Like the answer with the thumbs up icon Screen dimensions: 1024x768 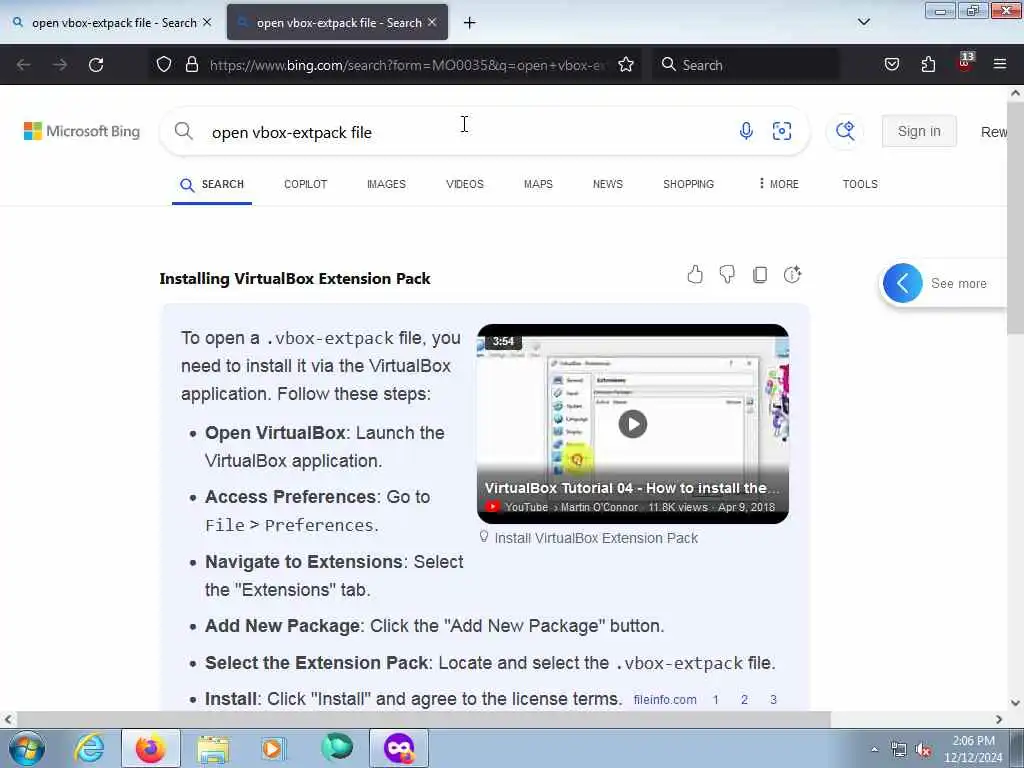tap(695, 274)
